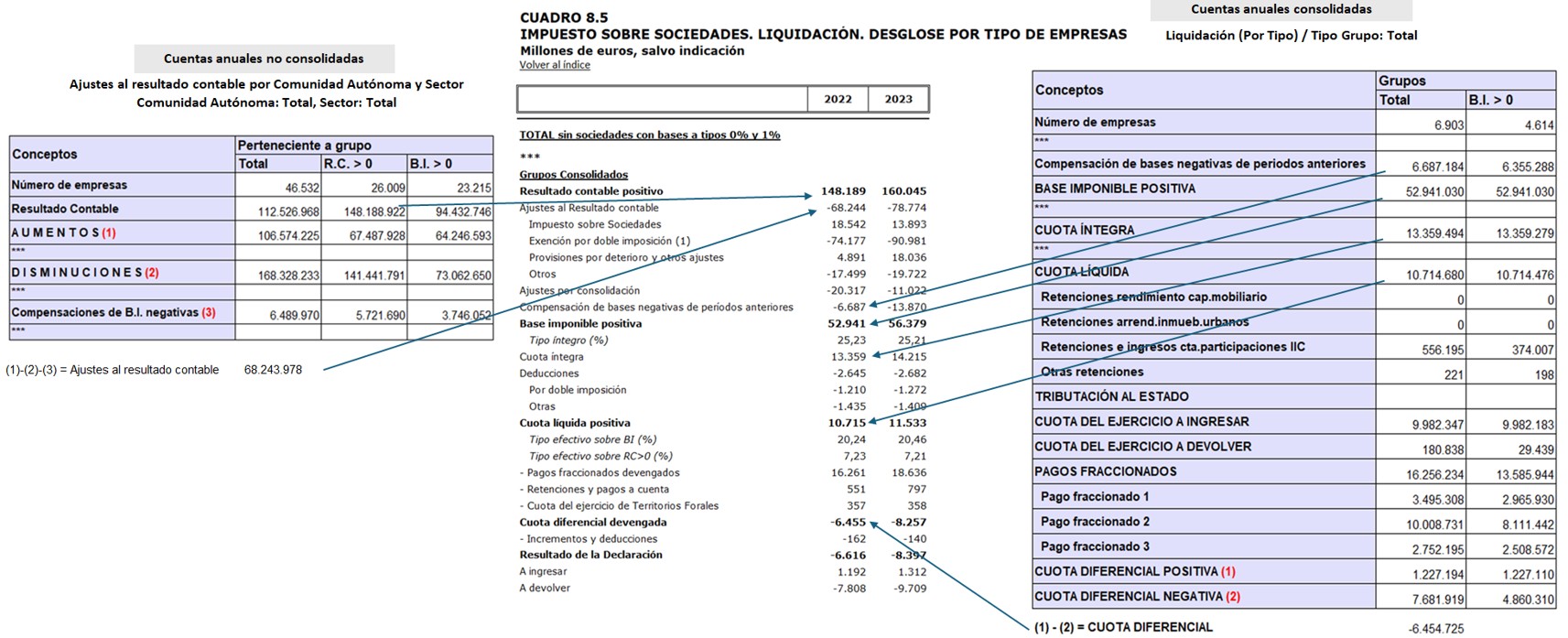Open the 'TOTAL sin sociedades con bases' underlined heading
Image resolution: width=1568 pixels, height=638 pixels.
coord(649,135)
